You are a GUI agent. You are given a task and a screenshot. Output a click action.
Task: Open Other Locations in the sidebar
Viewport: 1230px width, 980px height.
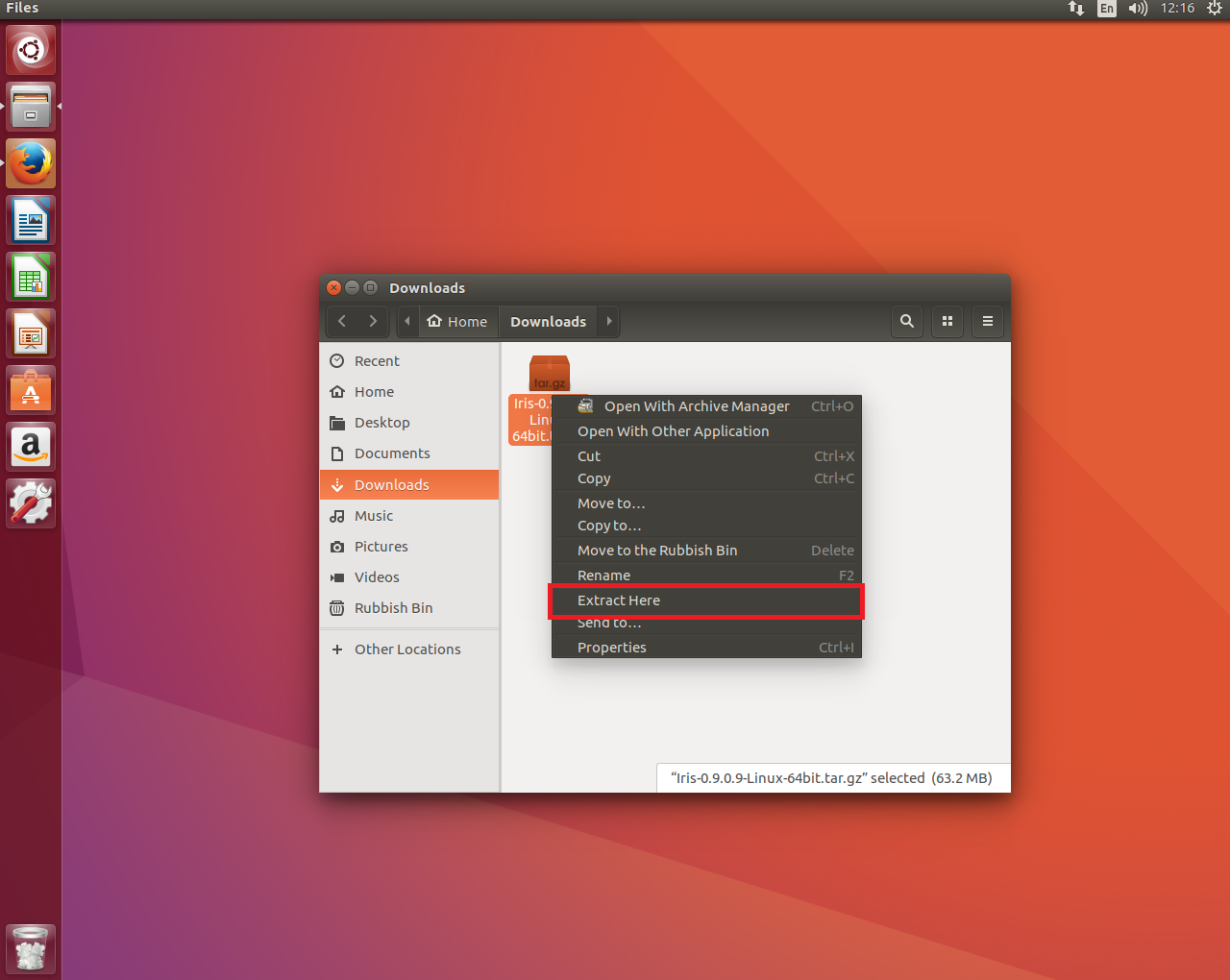pos(409,649)
